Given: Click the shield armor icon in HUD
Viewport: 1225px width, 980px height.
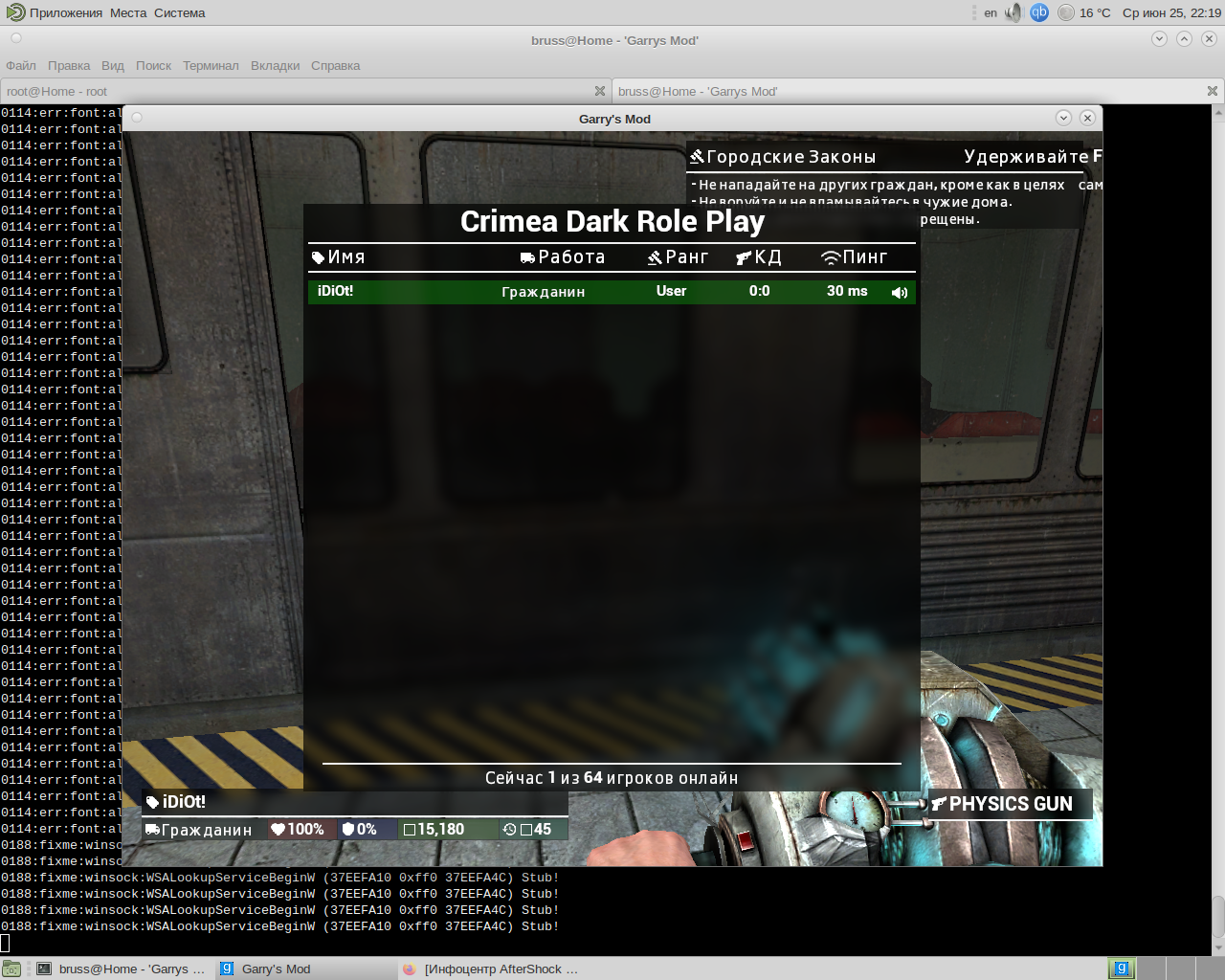Looking at the screenshot, I should click(x=348, y=830).
